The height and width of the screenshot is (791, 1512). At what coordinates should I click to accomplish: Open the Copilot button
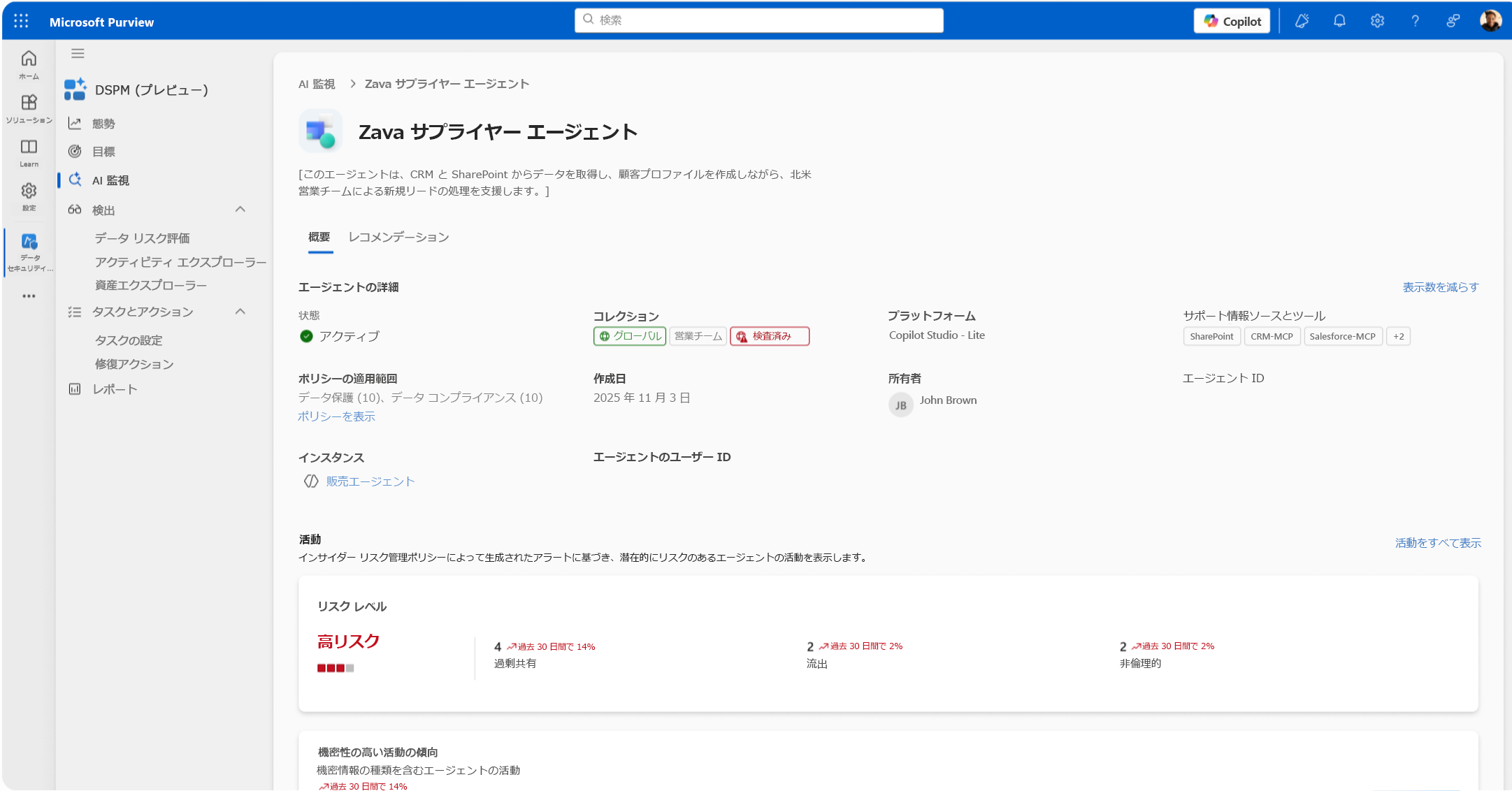pos(1232,21)
